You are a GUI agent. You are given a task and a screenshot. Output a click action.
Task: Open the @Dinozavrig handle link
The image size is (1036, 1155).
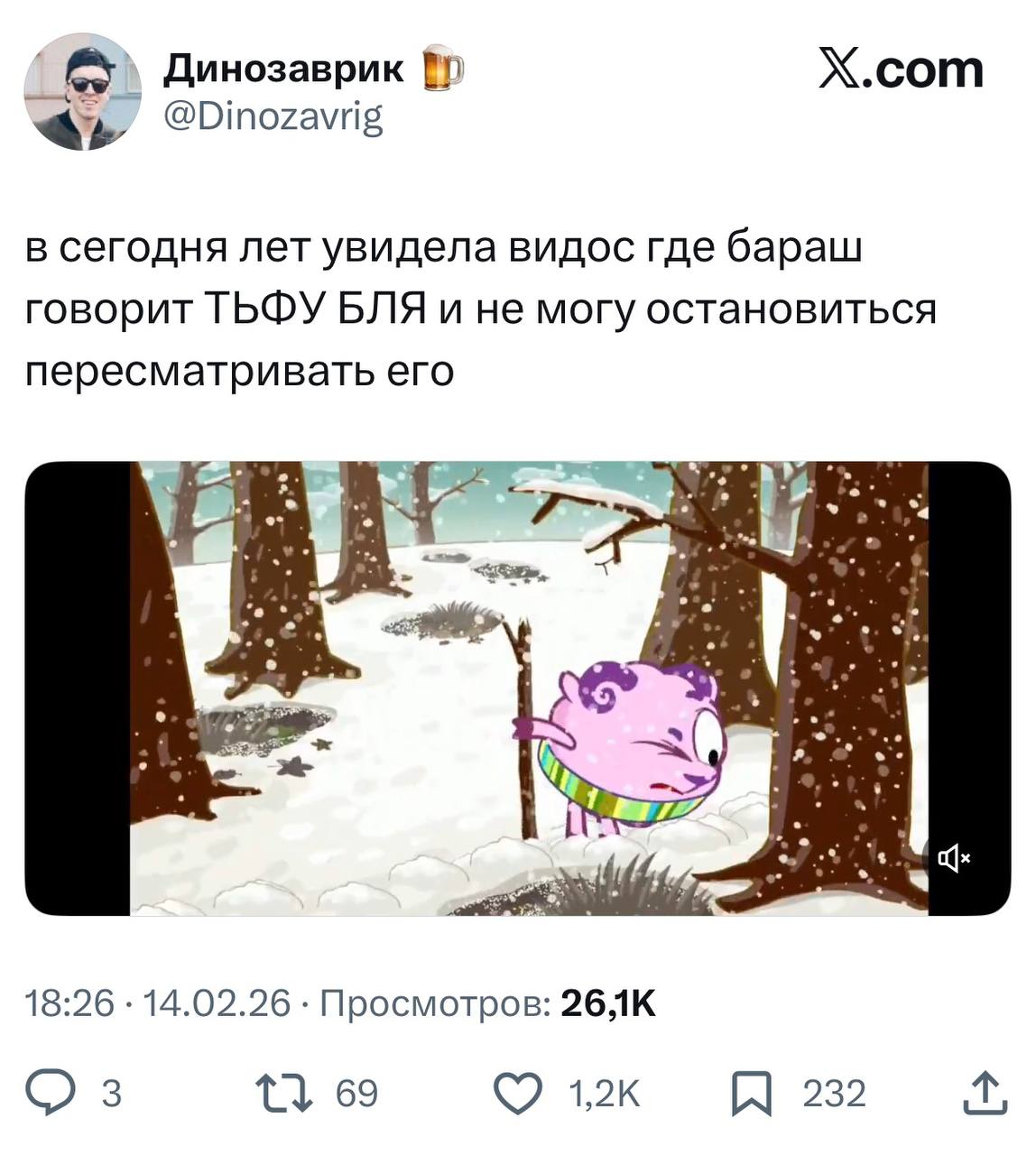tap(273, 117)
